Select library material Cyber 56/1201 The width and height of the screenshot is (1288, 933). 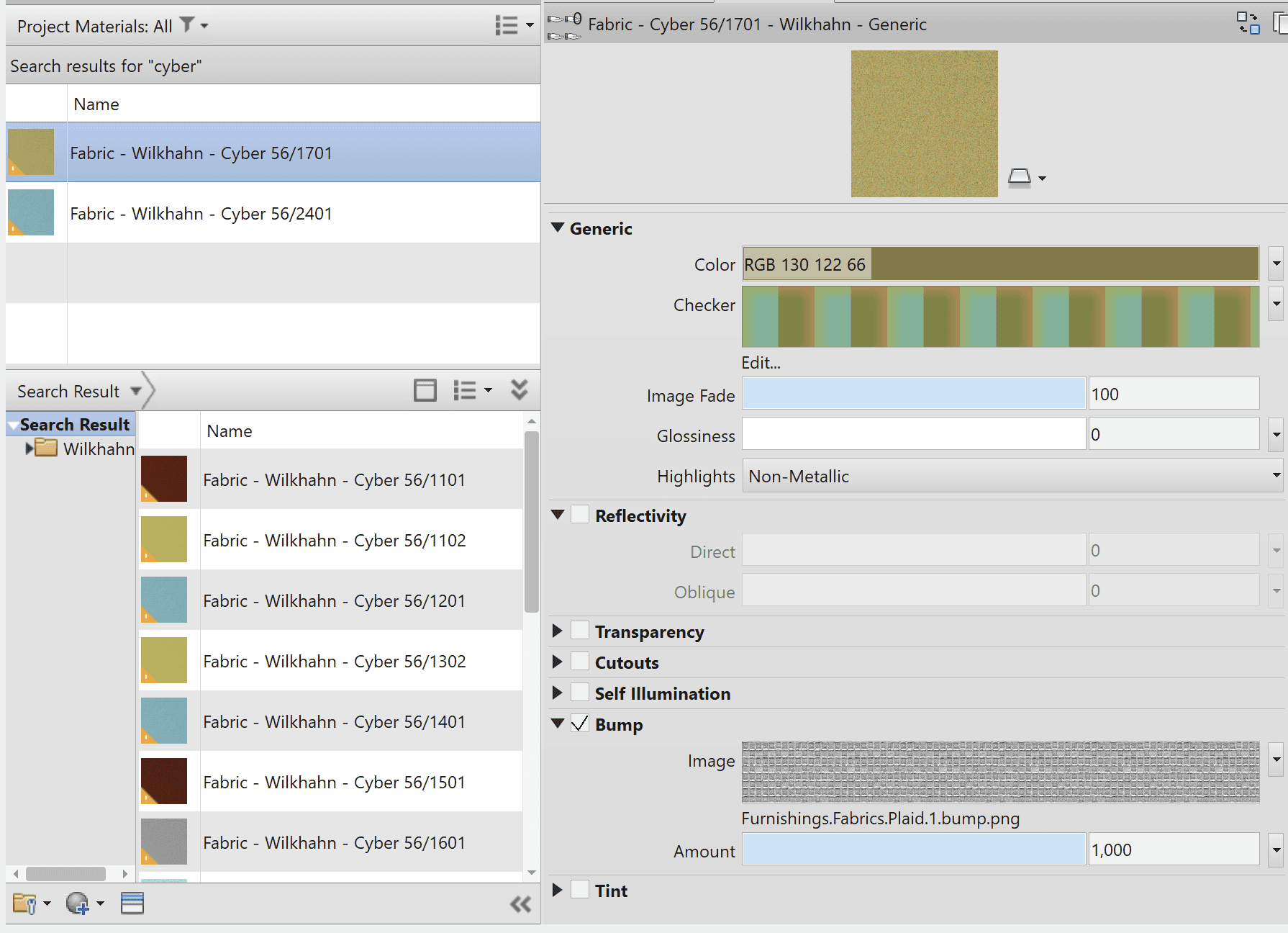click(331, 600)
